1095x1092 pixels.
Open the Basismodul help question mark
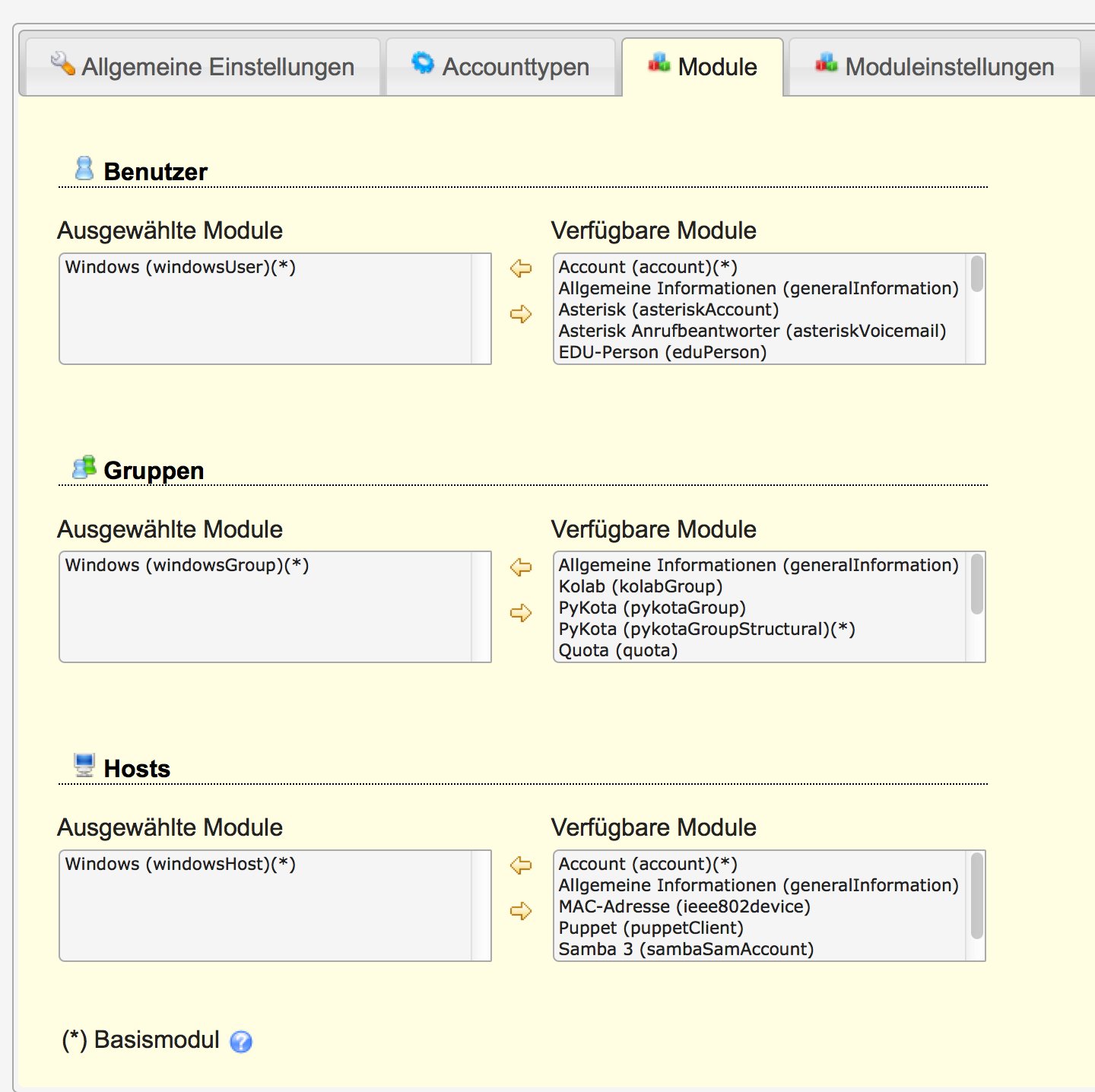point(240,1041)
